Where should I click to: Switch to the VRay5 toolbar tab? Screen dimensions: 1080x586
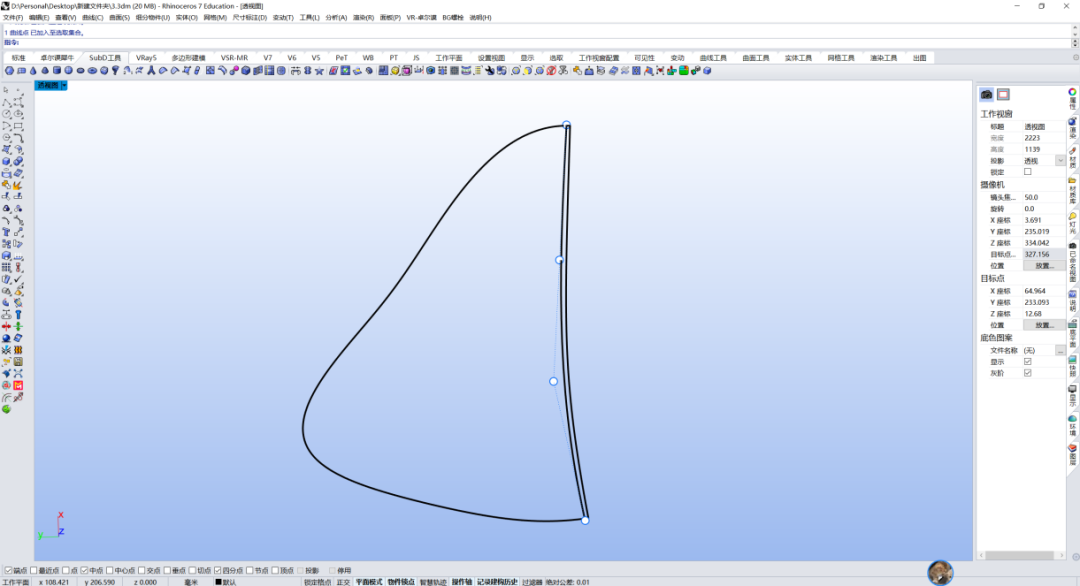(x=146, y=59)
